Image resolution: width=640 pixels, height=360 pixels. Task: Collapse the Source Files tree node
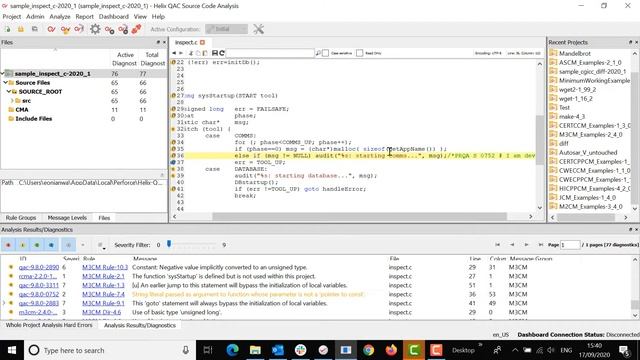[x=6, y=82]
